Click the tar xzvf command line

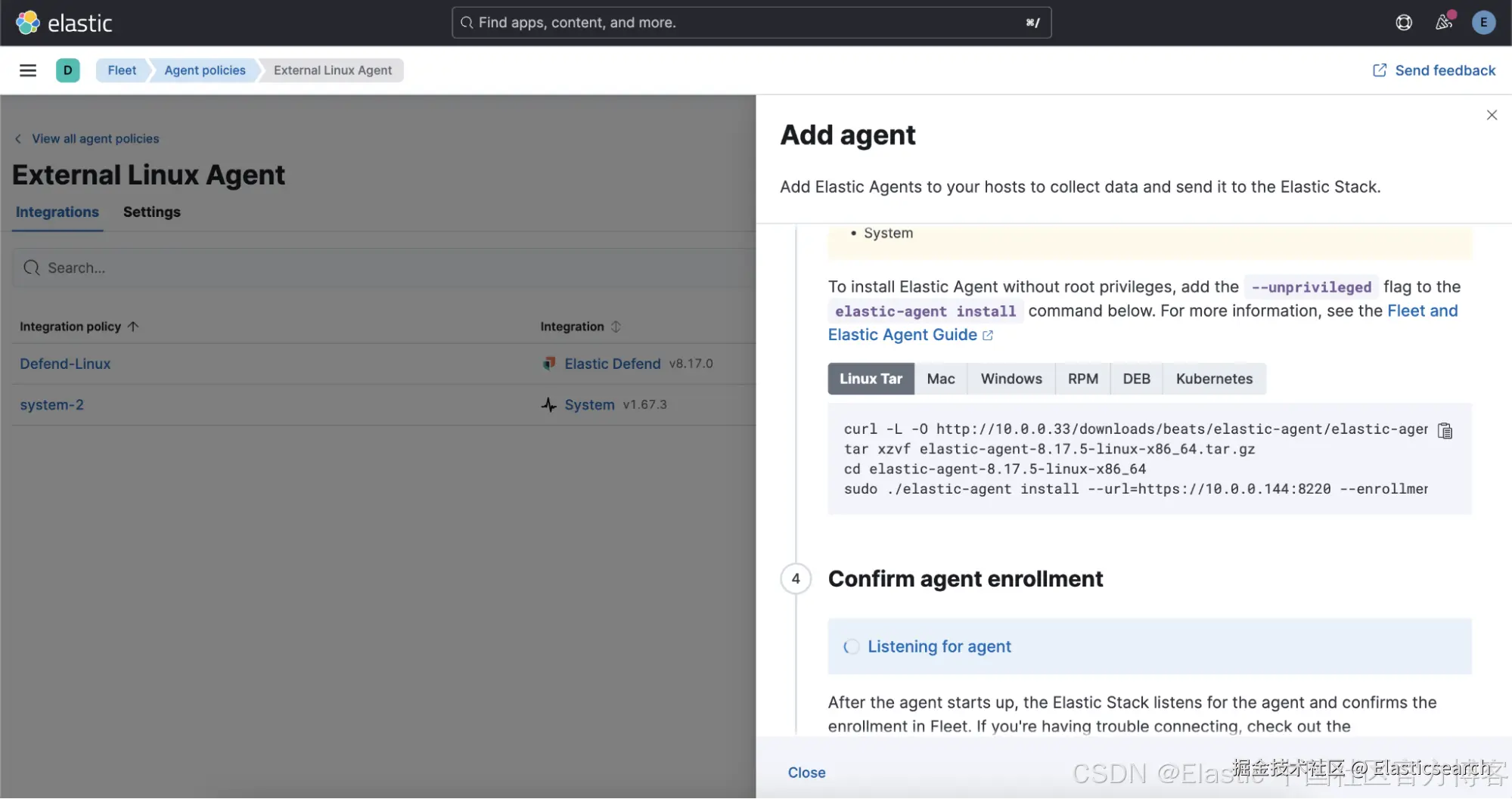coord(1049,449)
